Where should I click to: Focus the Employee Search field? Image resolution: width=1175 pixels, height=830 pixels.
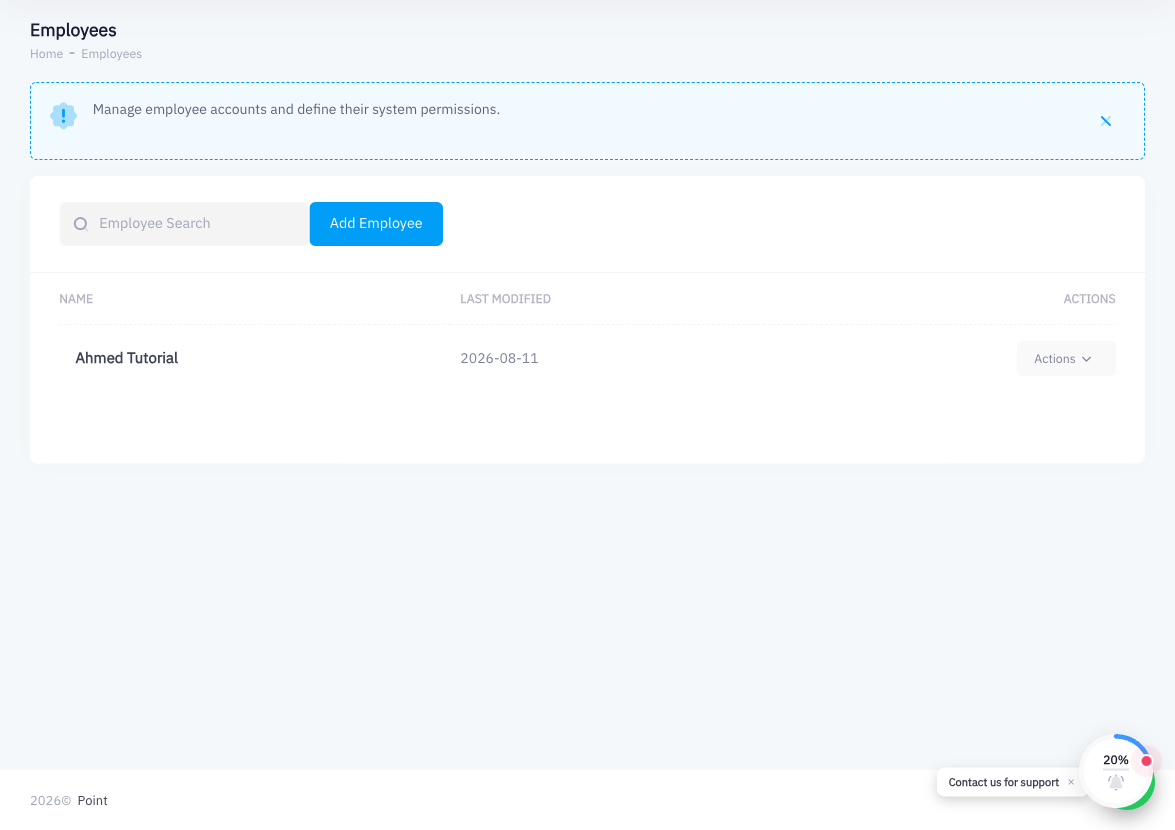[x=184, y=224]
